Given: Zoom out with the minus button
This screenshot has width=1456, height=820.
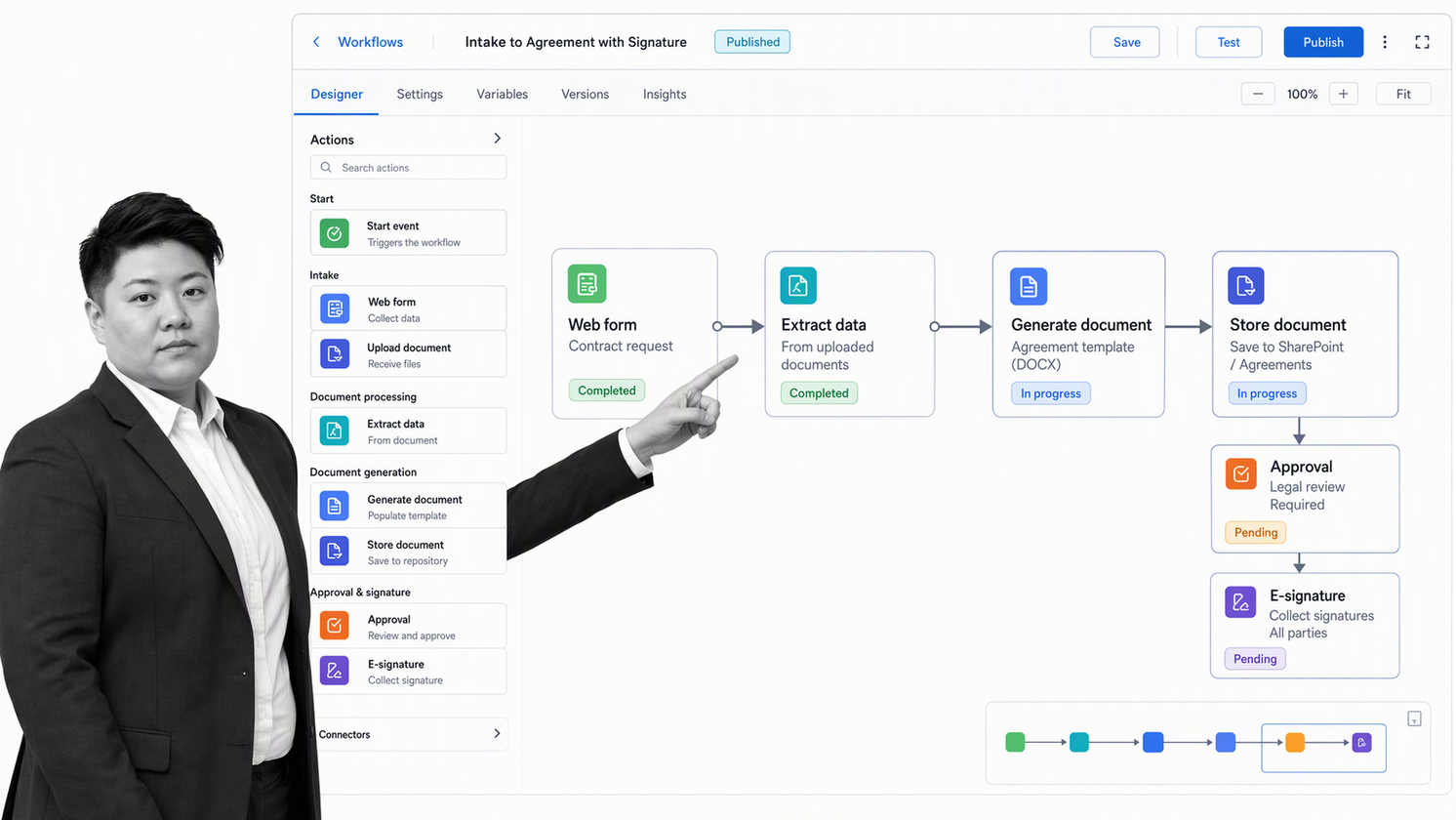Looking at the screenshot, I should click(1258, 94).
